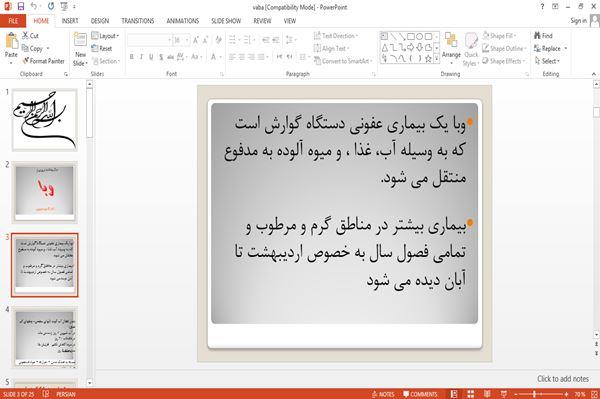Open the FILE tab
Screen dimensions: 600x399
13,21
